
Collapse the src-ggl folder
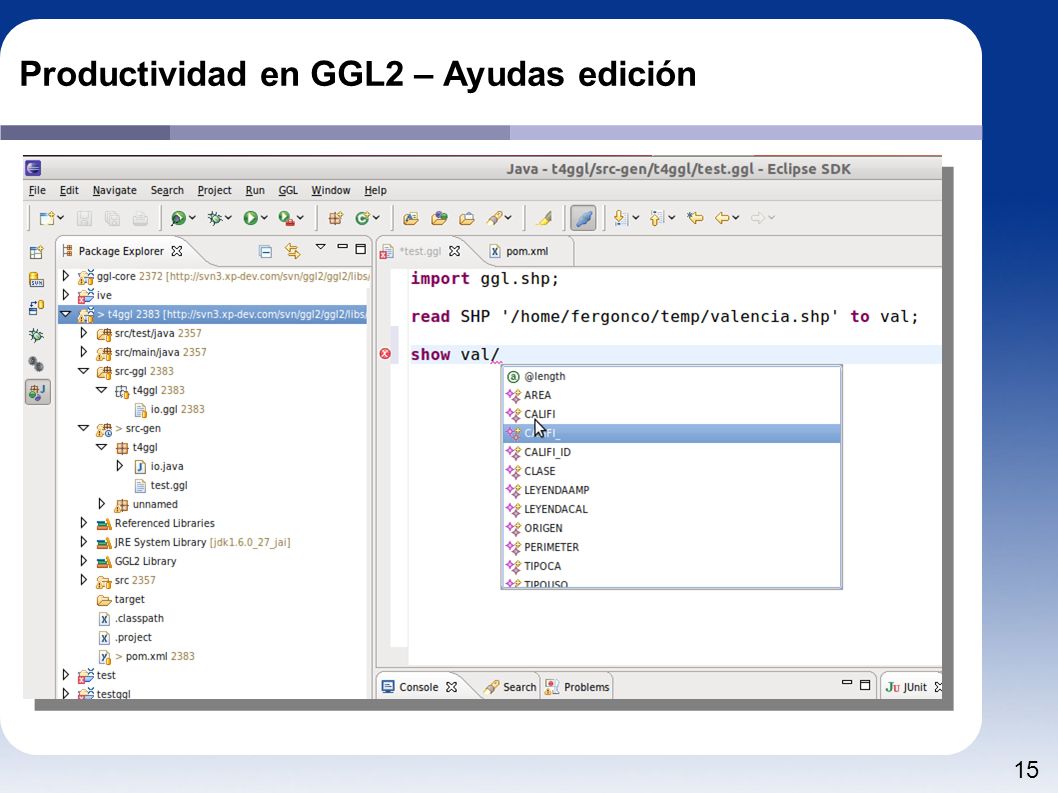tap(84, 371)
